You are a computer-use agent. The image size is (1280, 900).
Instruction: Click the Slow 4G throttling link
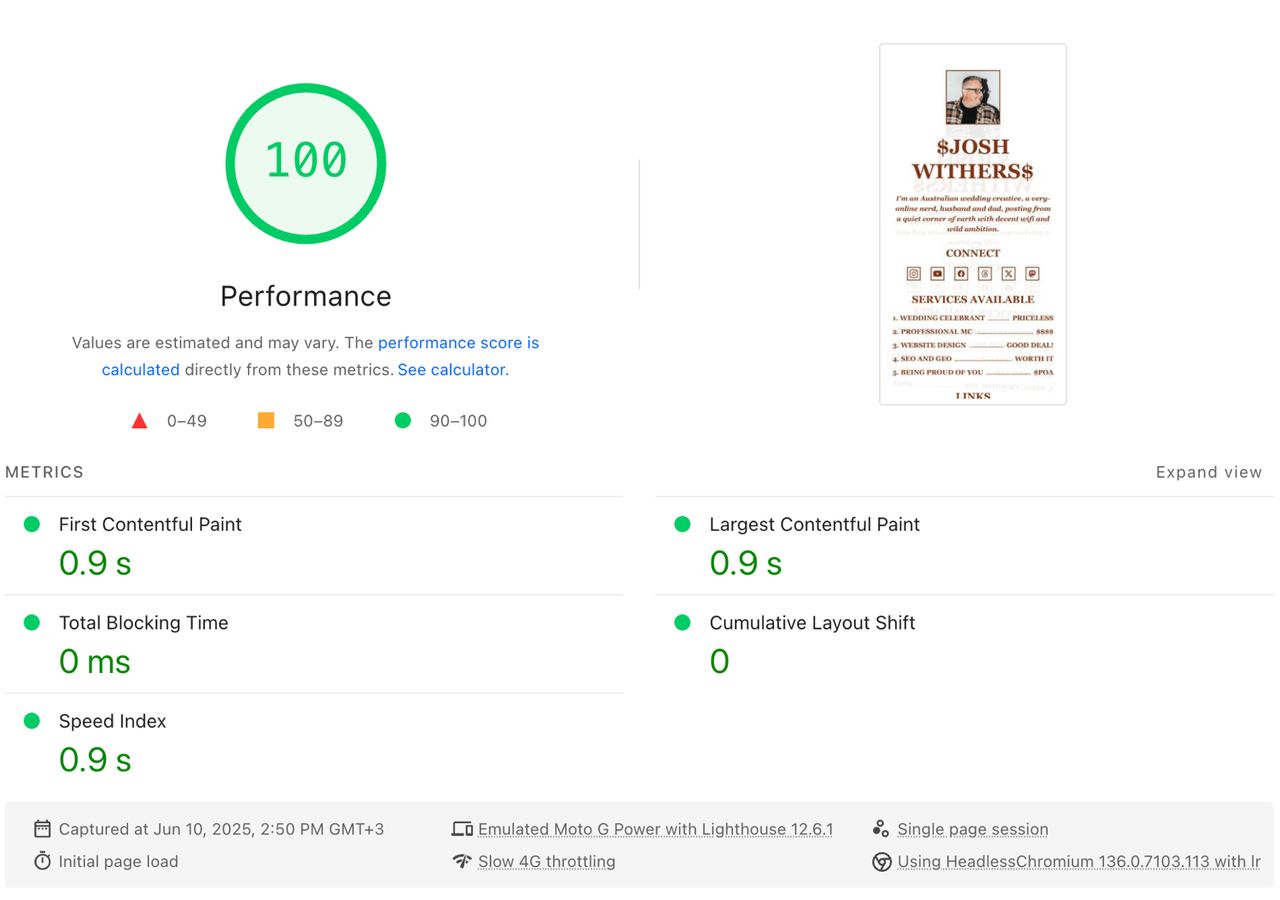(547, 861)
